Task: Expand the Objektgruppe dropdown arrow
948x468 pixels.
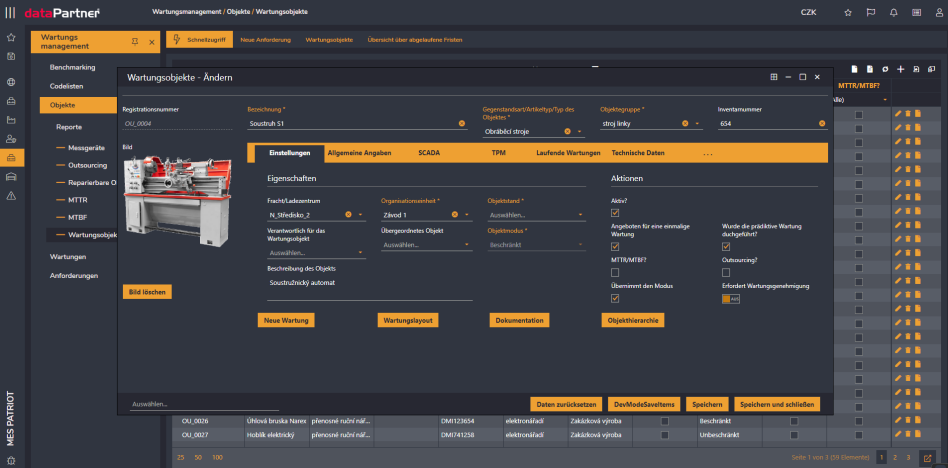Action: click(697, 123)
